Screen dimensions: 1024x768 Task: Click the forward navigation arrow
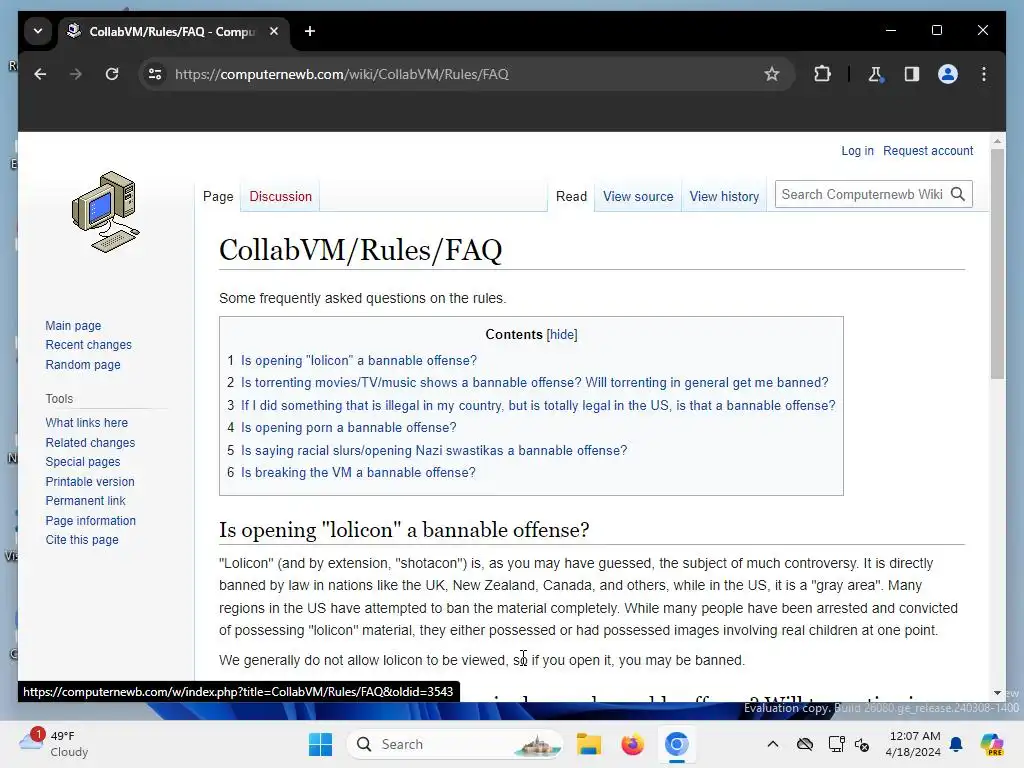[76, 74]
